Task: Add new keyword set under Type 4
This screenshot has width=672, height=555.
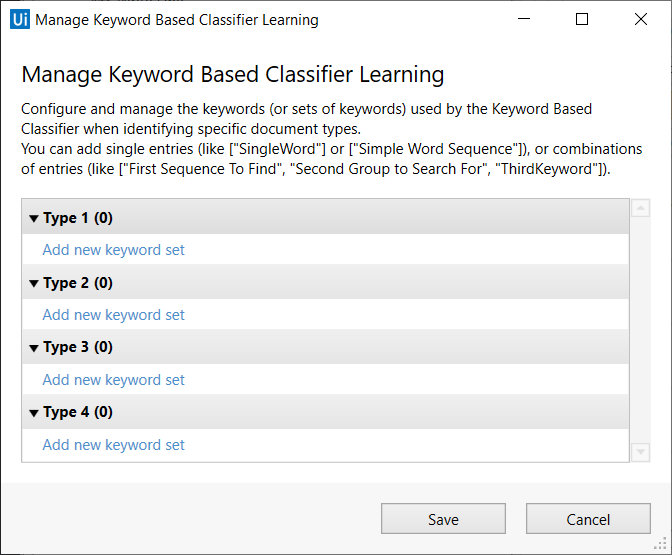Action: click(113, 445)
